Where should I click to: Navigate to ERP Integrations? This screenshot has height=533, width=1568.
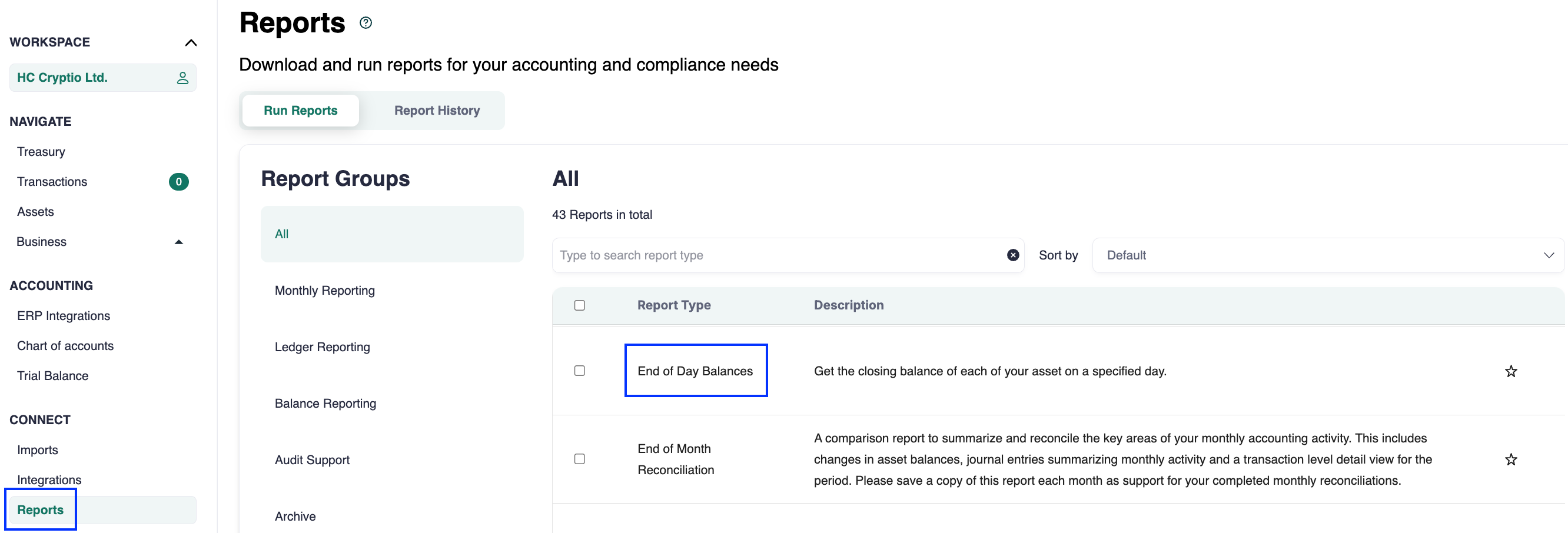[x=64, y=316]
